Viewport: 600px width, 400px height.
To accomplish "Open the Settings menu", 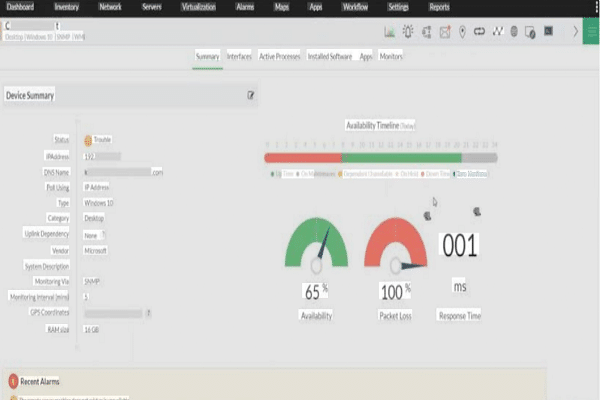I will [398, 7].
